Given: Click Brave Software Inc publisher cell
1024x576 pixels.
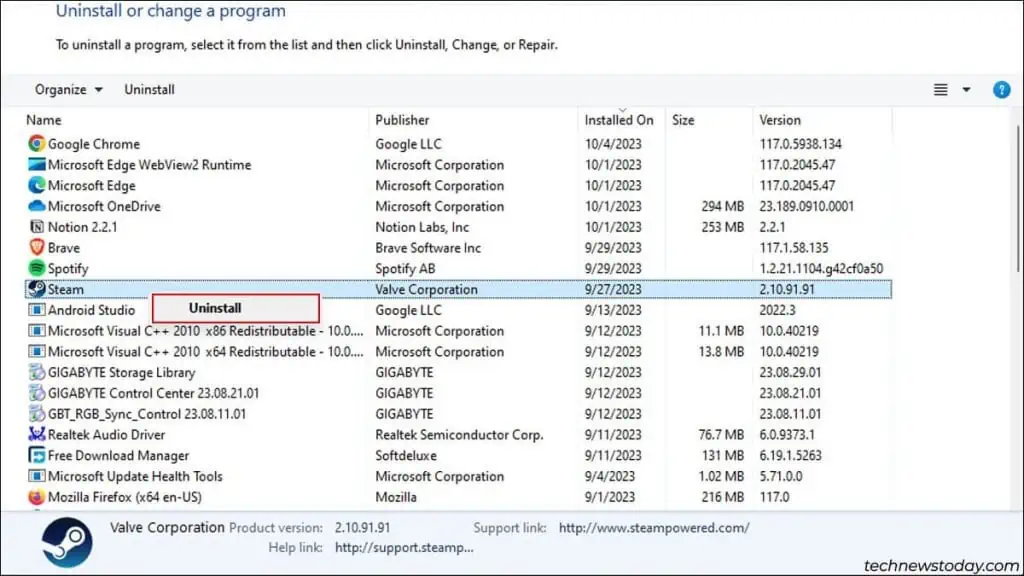Looking at the screenshot, I should pyautogui.click(x=428, y=248).
